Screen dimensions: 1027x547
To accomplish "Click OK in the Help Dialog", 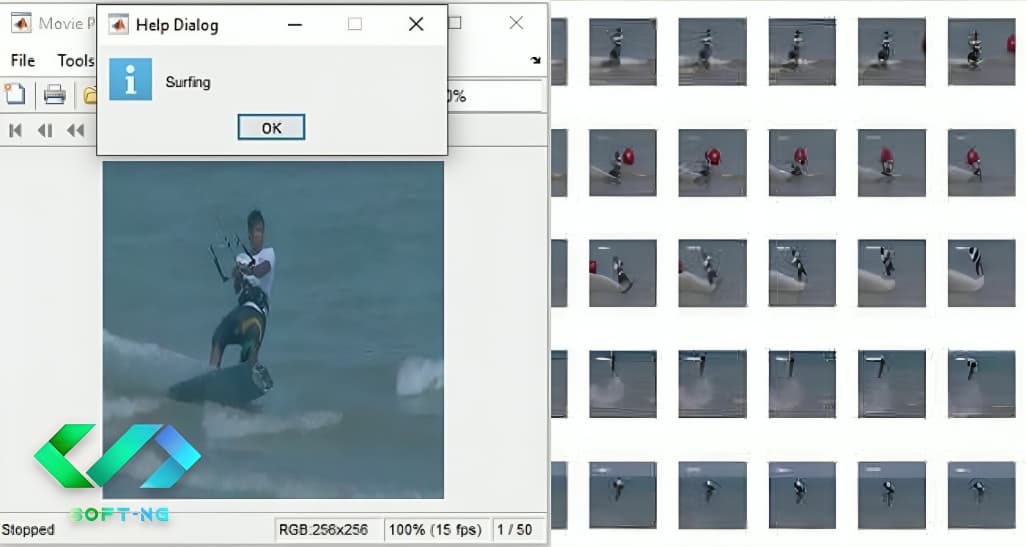I will tap(271, 127).
